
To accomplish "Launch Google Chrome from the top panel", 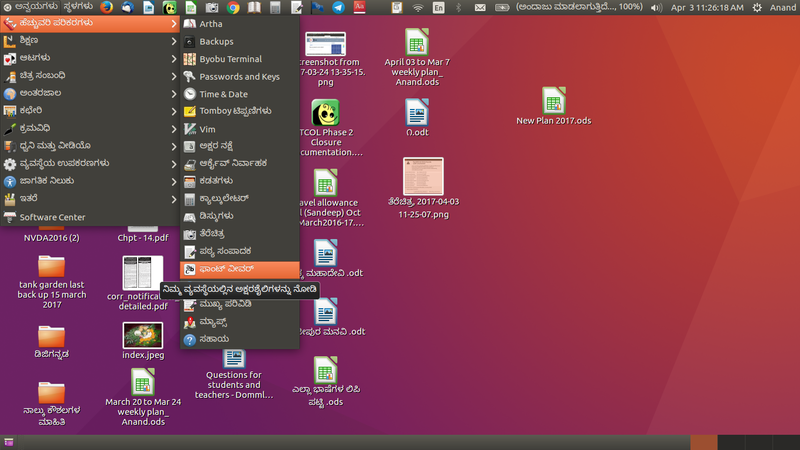I will (233, 7).
